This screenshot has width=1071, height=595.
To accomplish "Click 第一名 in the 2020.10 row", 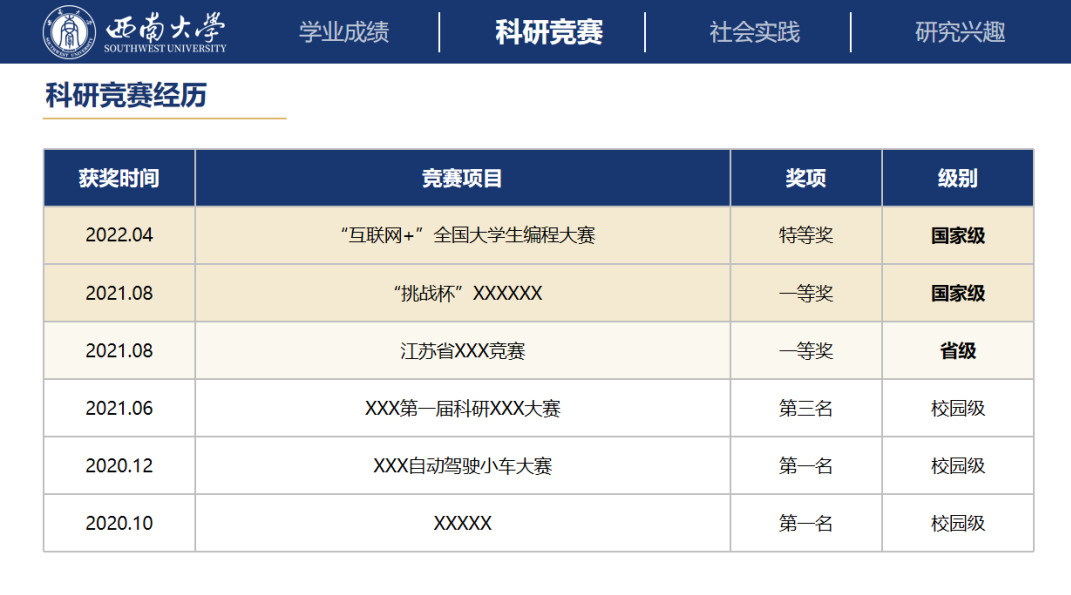I will point(806,523).
